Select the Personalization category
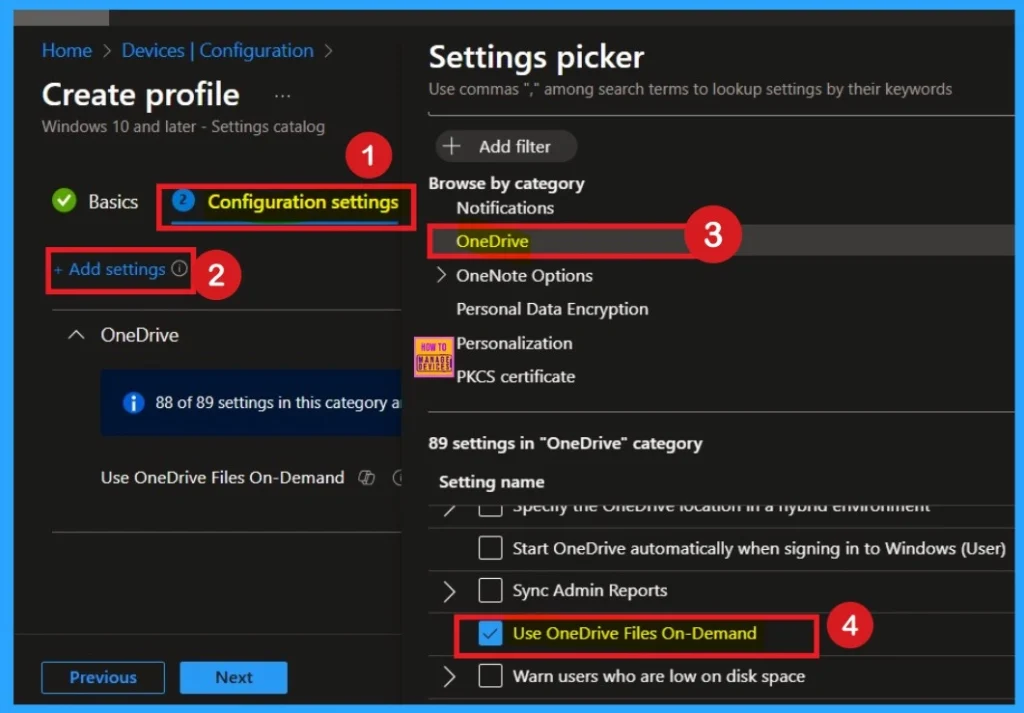The width and height of the screenshot is (1024, 713). coord(514,343)
